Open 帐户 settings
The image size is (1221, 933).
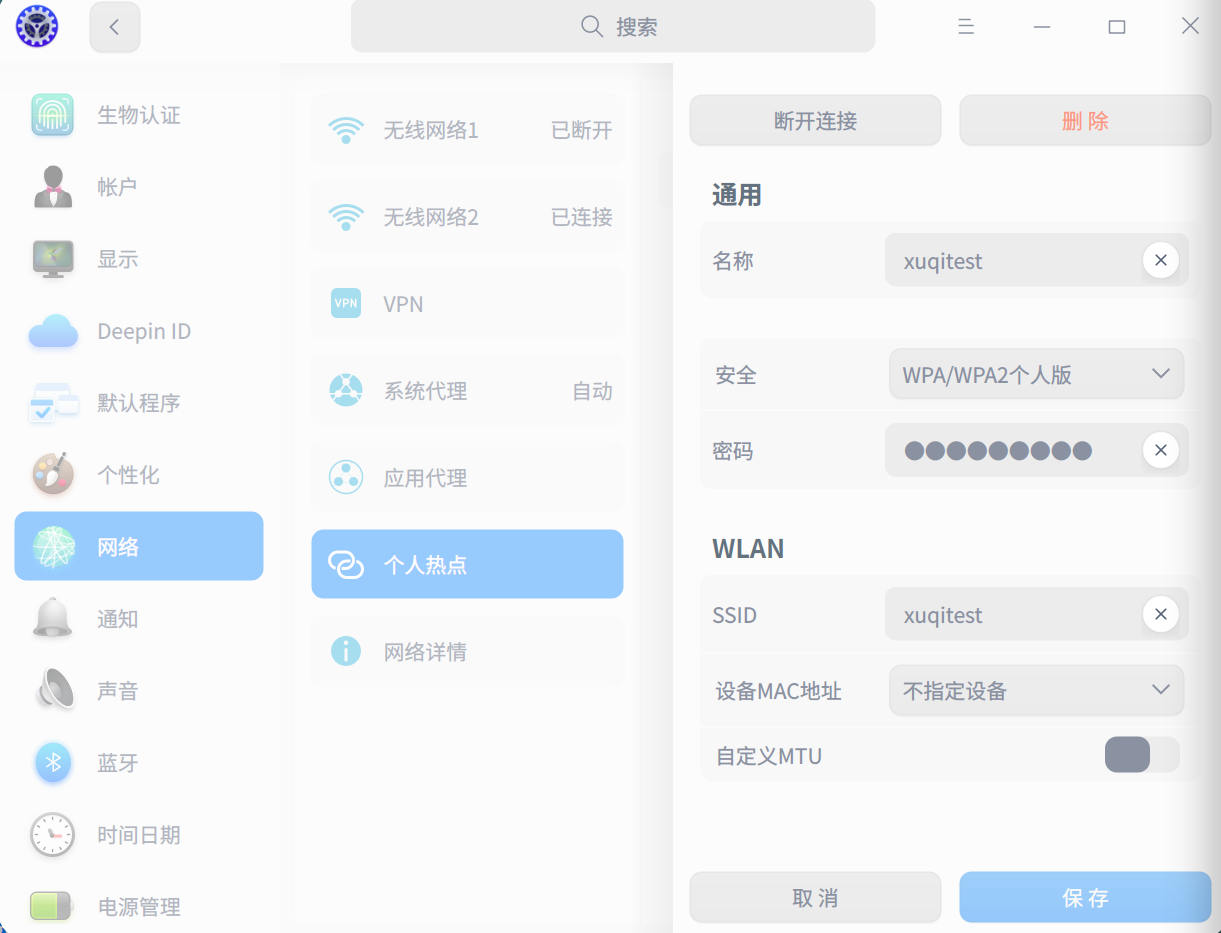pos(139,187)
